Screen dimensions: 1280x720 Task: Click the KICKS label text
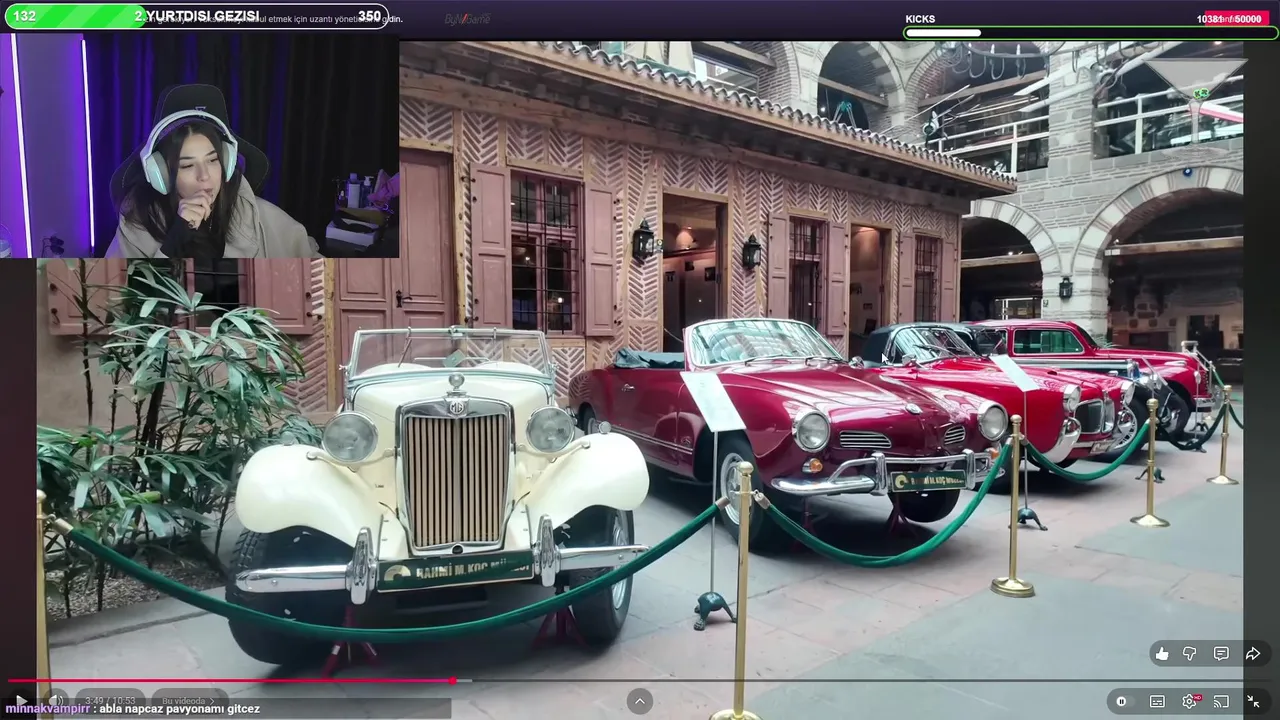920,19
